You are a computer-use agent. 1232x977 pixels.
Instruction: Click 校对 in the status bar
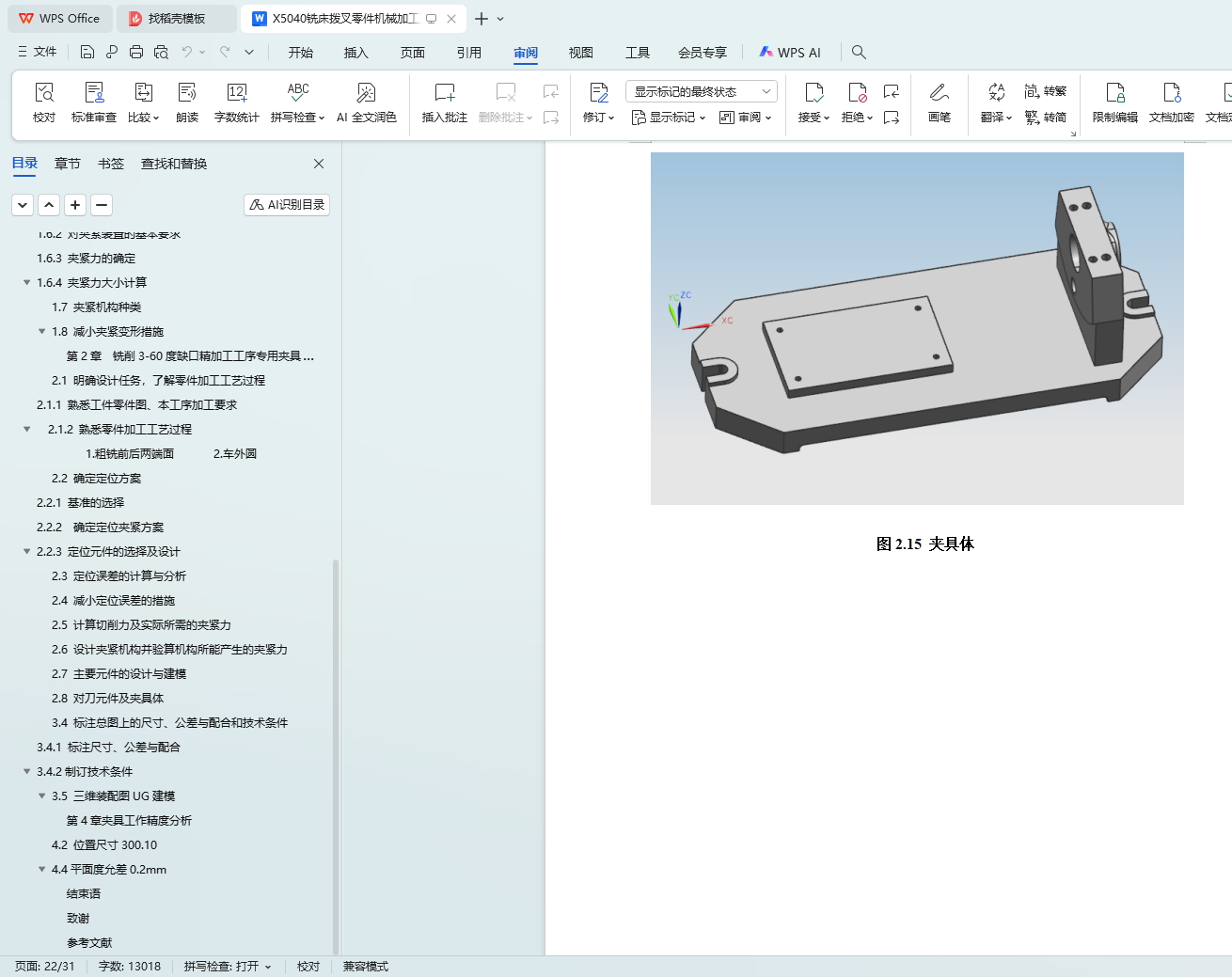308,967
